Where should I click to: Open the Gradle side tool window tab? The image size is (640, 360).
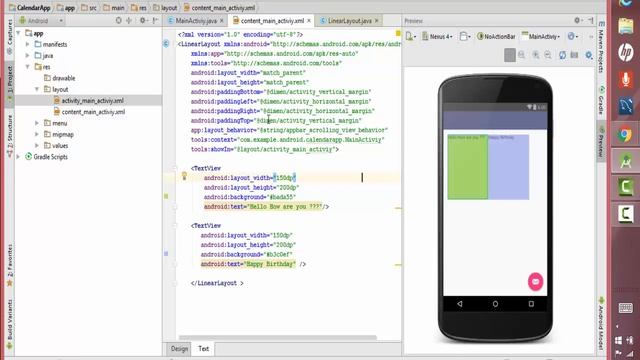point(601,101)
